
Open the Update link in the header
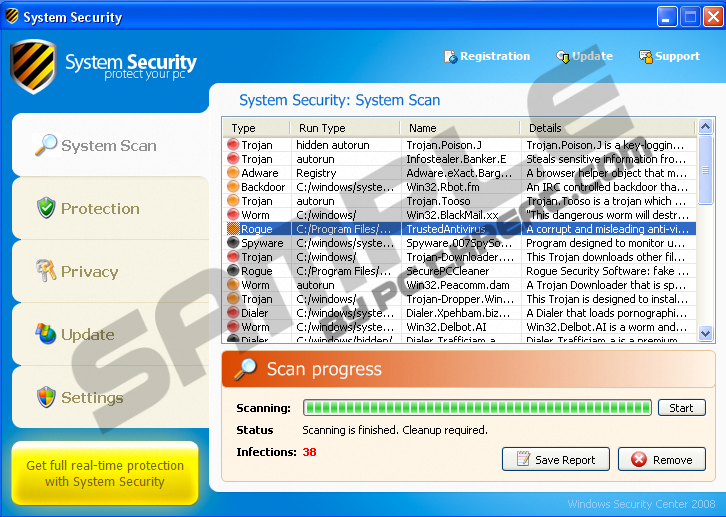[x=584, y=56]
